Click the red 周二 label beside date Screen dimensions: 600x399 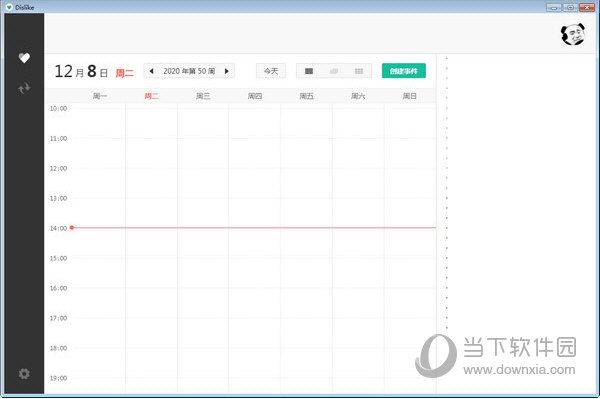[x=125, y=73]
